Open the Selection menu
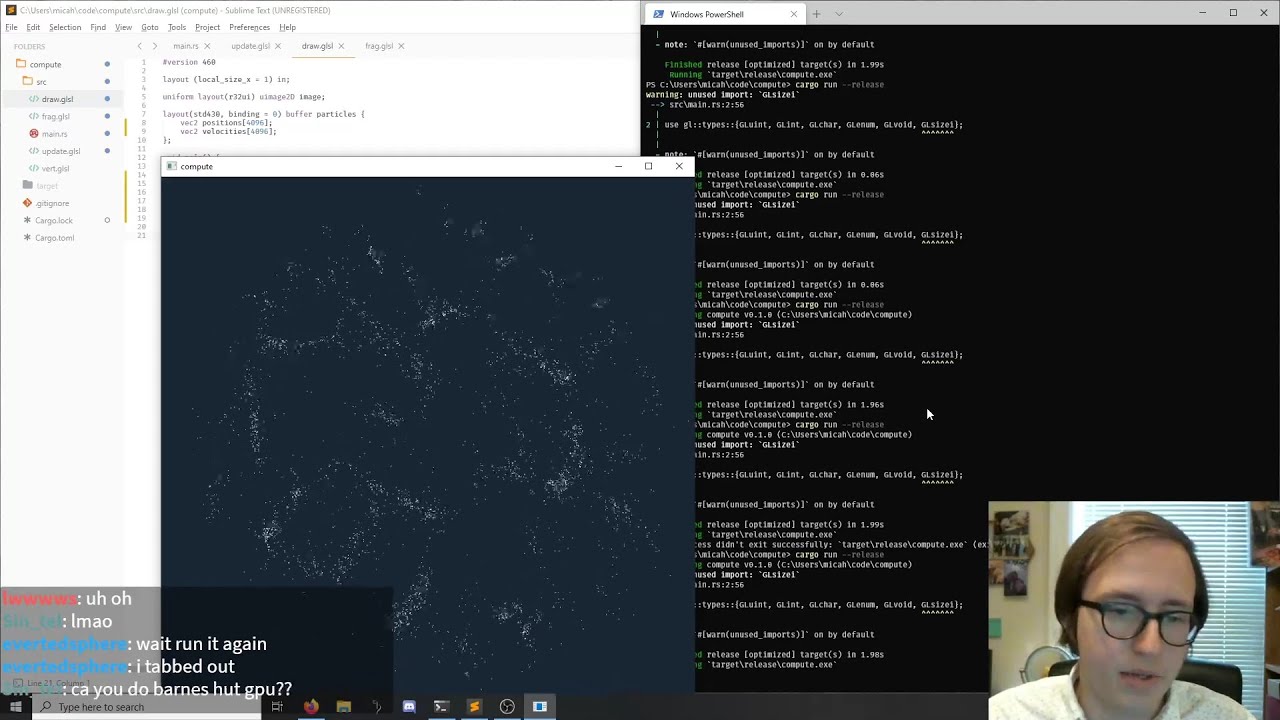 65,27
